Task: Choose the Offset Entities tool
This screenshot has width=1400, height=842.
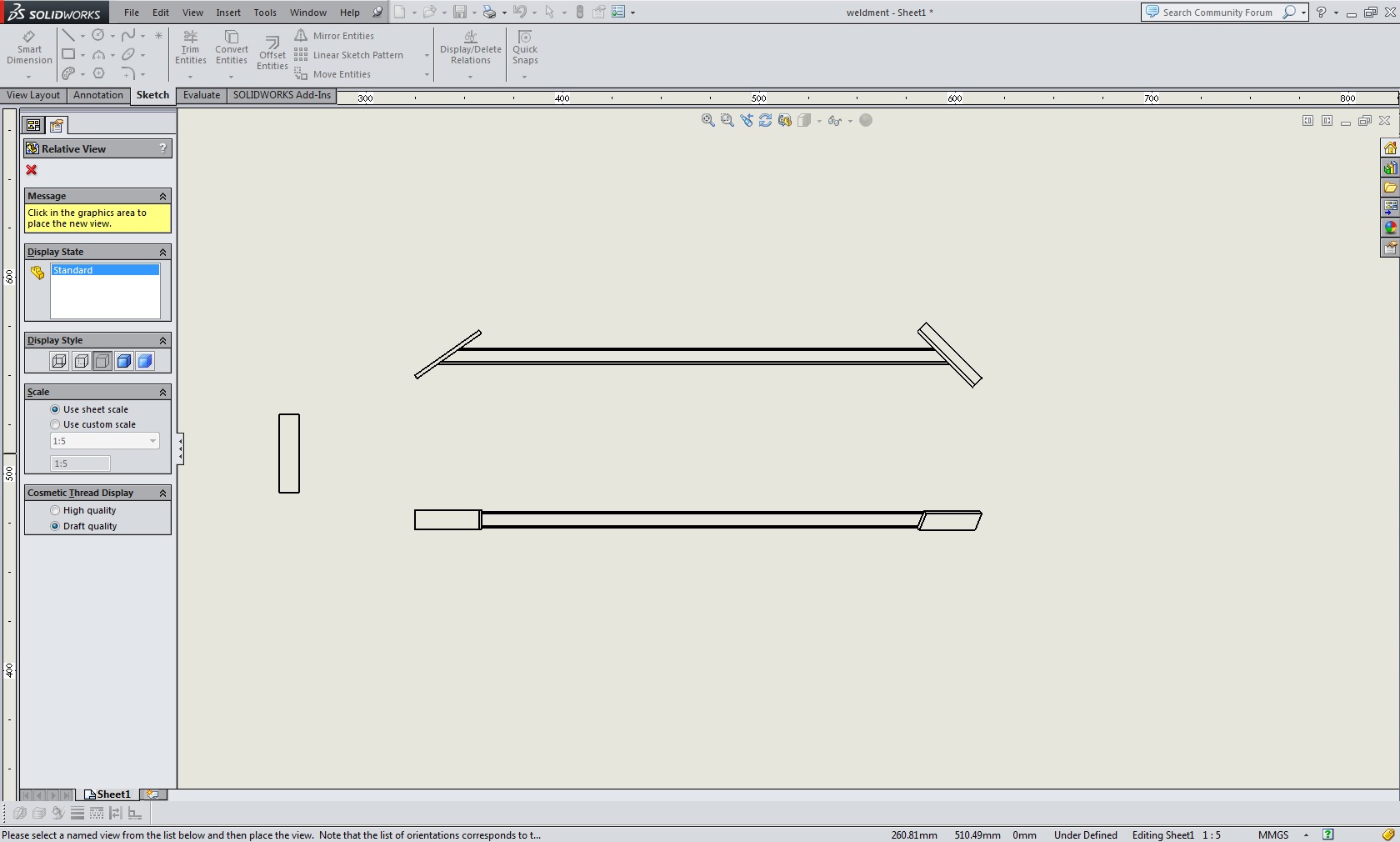Action: pyautogui.click(x=272, y=53)
